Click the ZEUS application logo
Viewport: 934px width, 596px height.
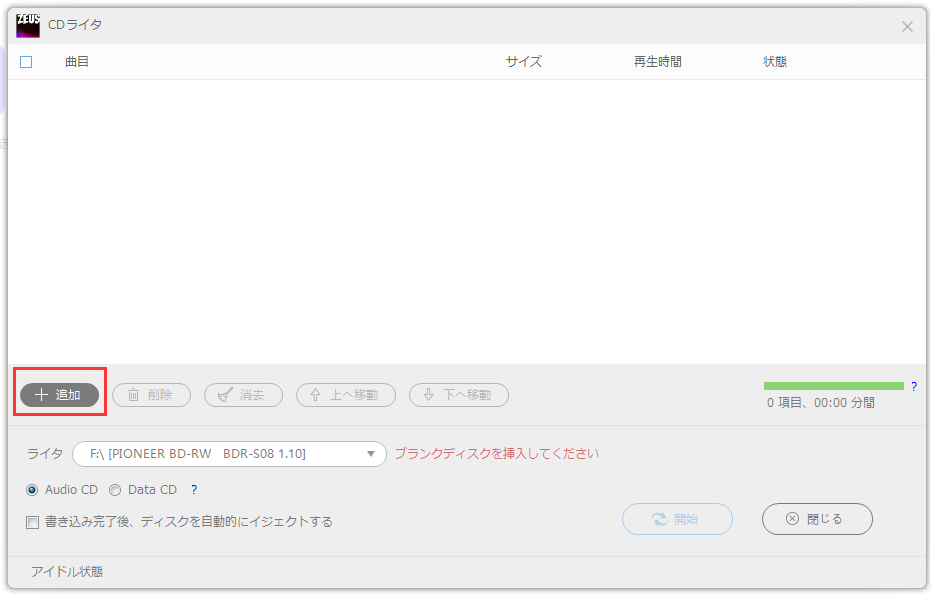(28, 26)
